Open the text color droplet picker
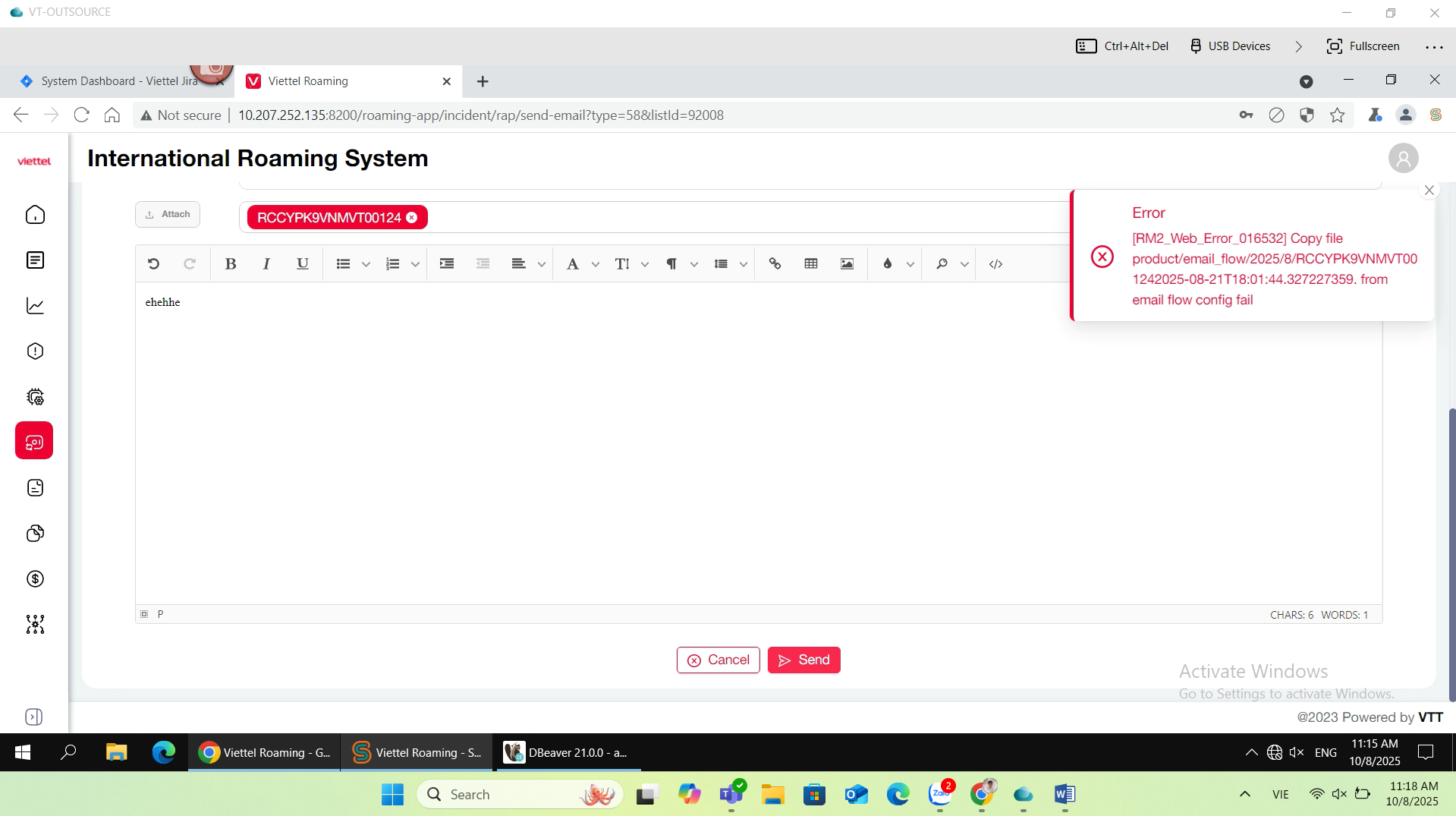This screenshot has height=816, width=1456. (x=887, y=264)
